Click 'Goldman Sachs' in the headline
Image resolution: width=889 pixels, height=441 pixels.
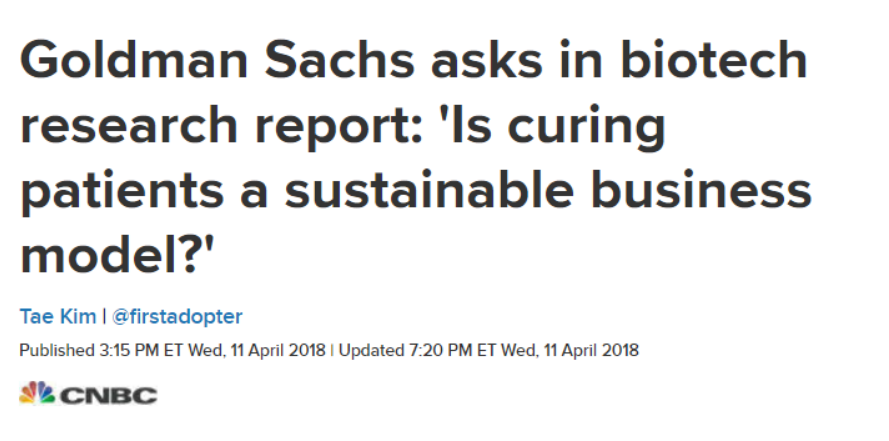pos(218,59)
